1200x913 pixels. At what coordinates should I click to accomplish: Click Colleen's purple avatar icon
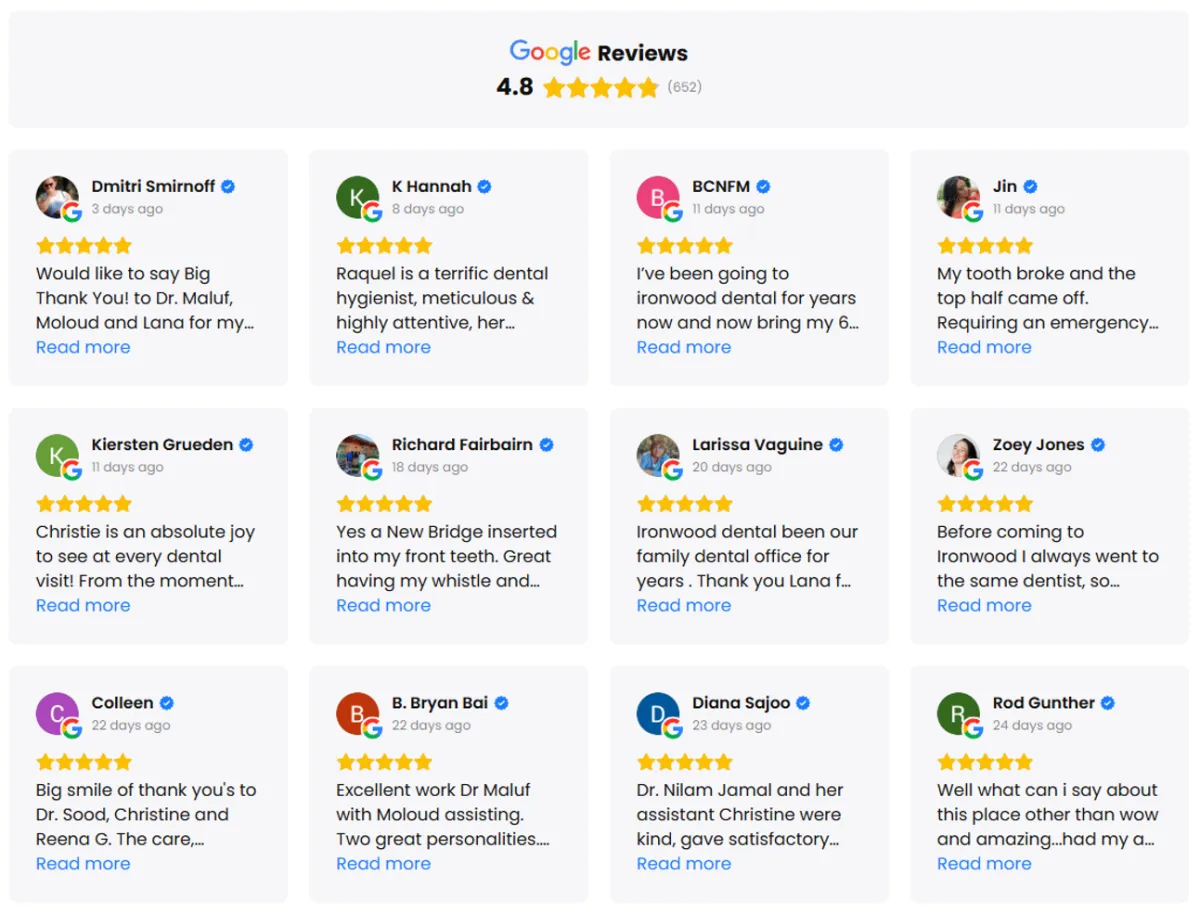[x=57, y=713]
